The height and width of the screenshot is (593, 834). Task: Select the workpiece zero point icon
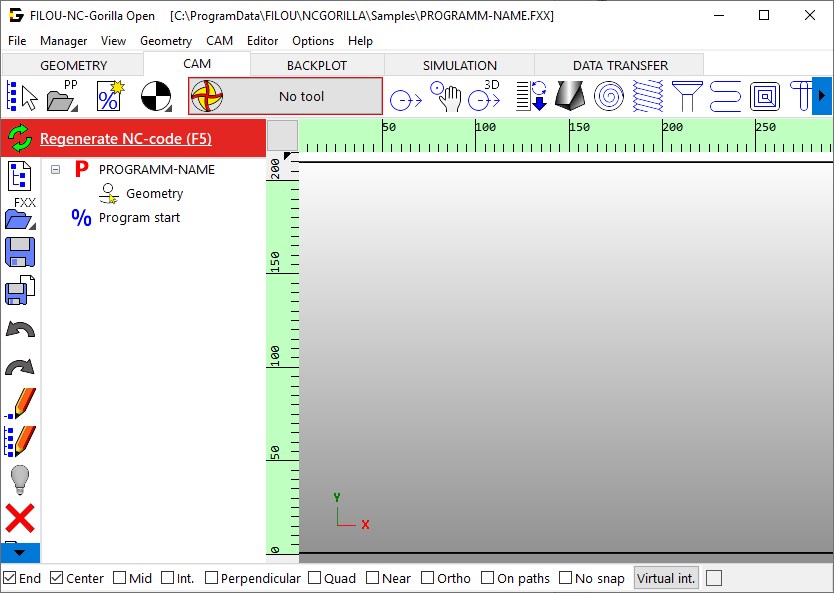(x=156, y=96)
